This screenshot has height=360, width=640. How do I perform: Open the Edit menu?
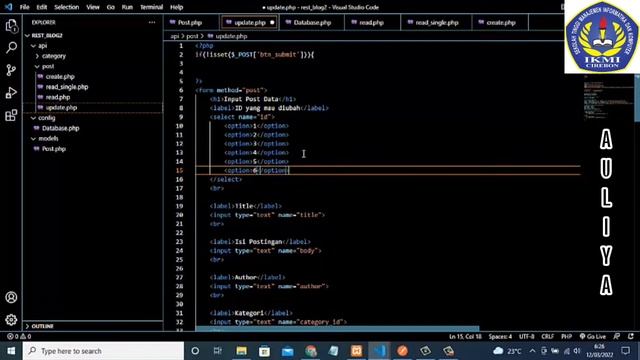pyautogui.click(x=42, y=7)
